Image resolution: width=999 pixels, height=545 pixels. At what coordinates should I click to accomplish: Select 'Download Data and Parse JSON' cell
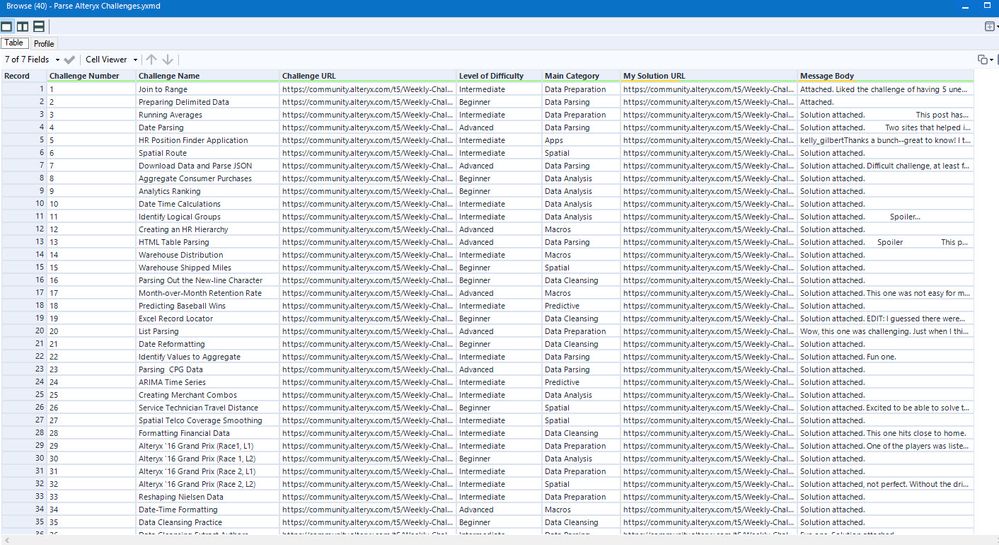pyautogui.click(x=208, y=166)
